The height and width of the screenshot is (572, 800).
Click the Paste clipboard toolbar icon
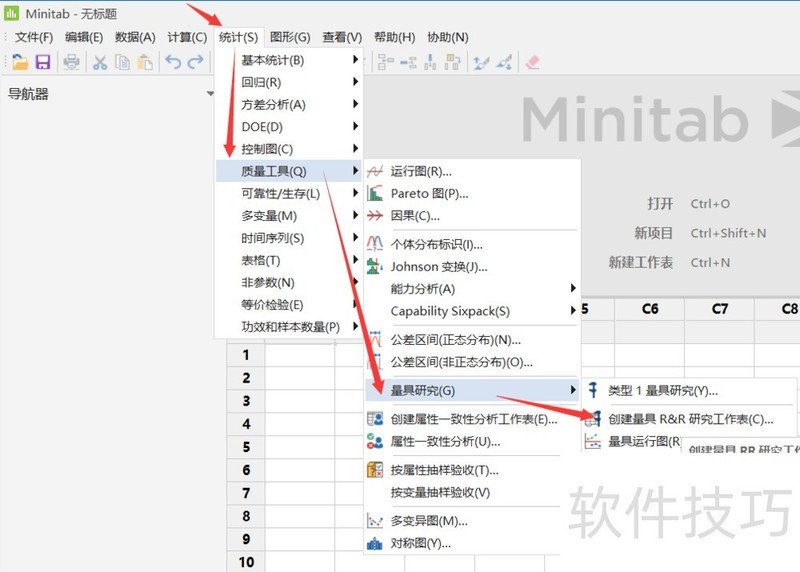[x=145, y=62]
